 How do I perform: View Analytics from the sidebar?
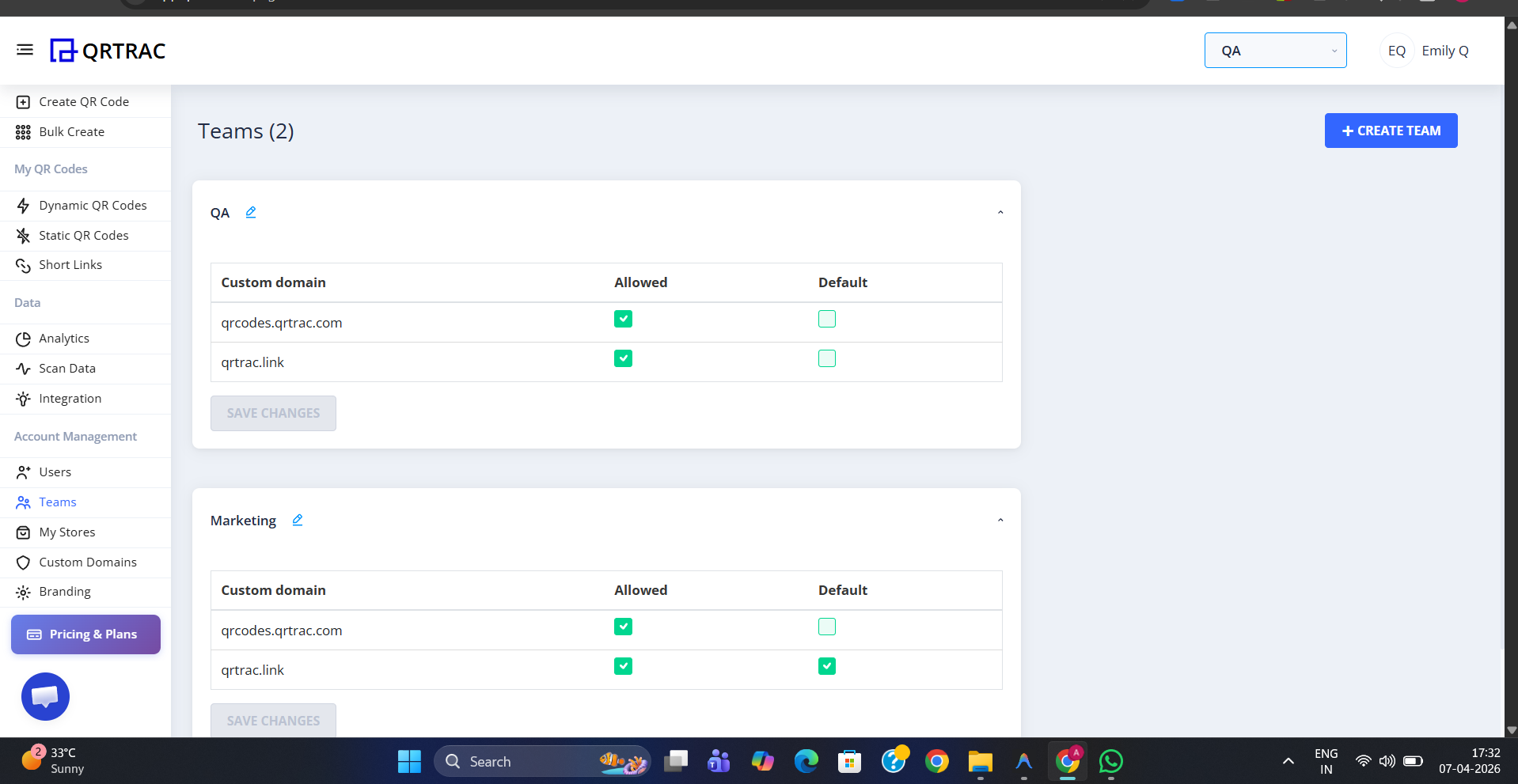(x=63, y=338)
